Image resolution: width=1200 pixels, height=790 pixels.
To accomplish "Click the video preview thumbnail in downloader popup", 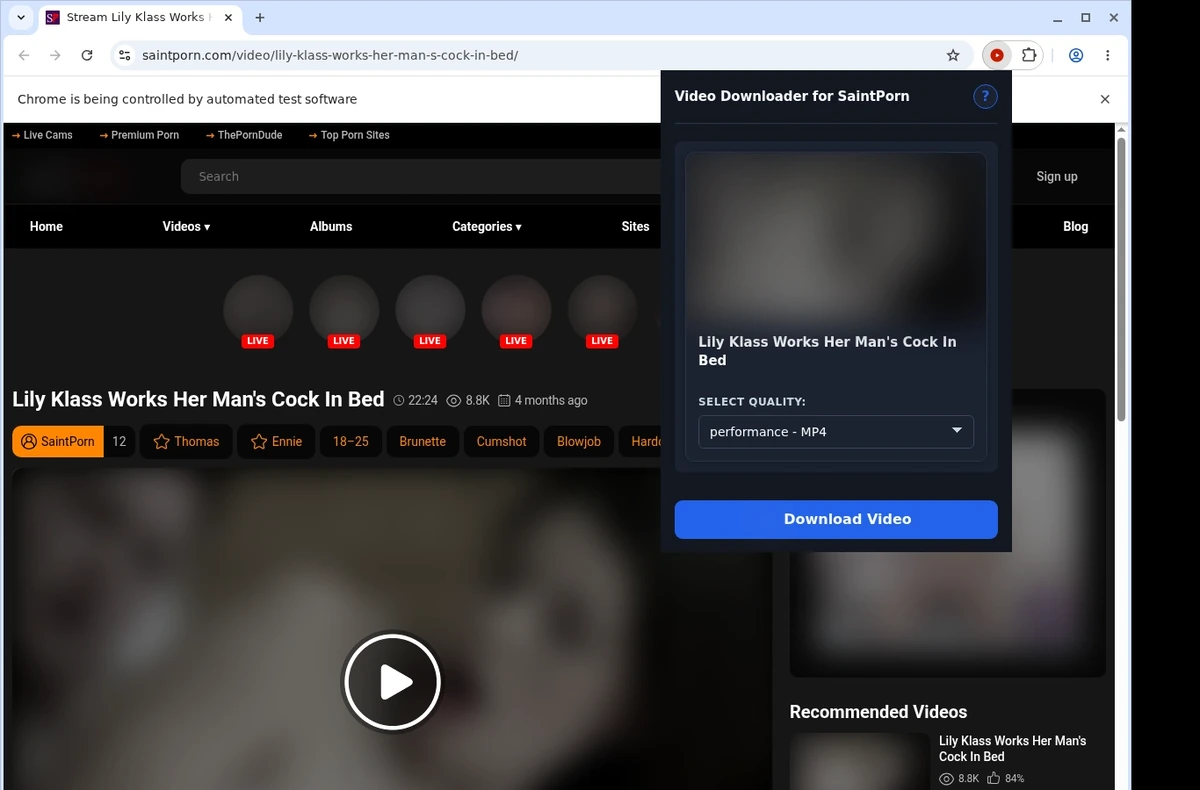I will (x=836, y=237).
